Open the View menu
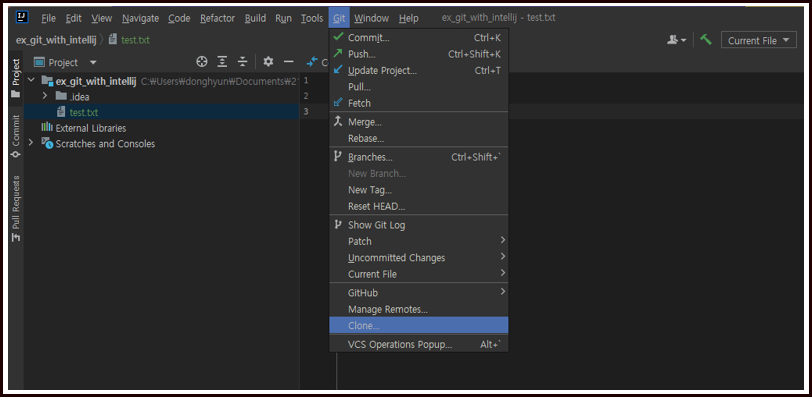 tap(102, 18)
